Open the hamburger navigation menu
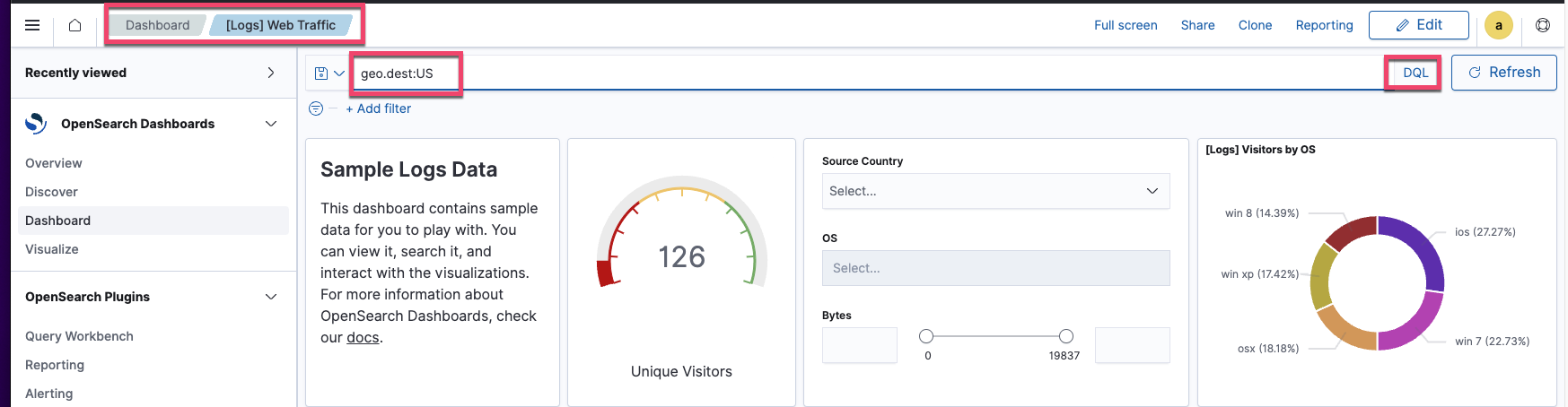1568x407 pixels. [32, 25]
